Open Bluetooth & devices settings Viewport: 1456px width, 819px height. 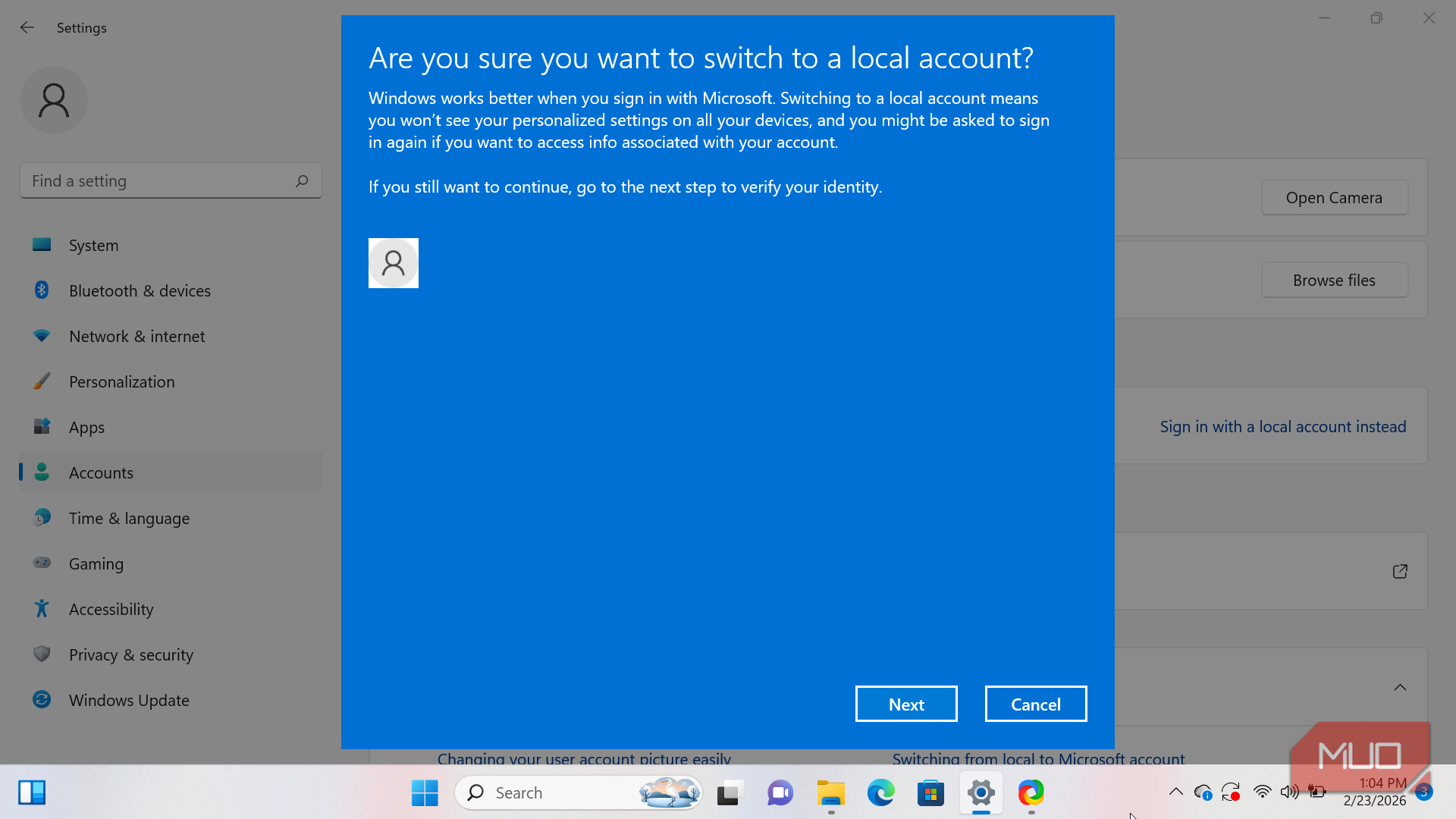pos(171,290)
